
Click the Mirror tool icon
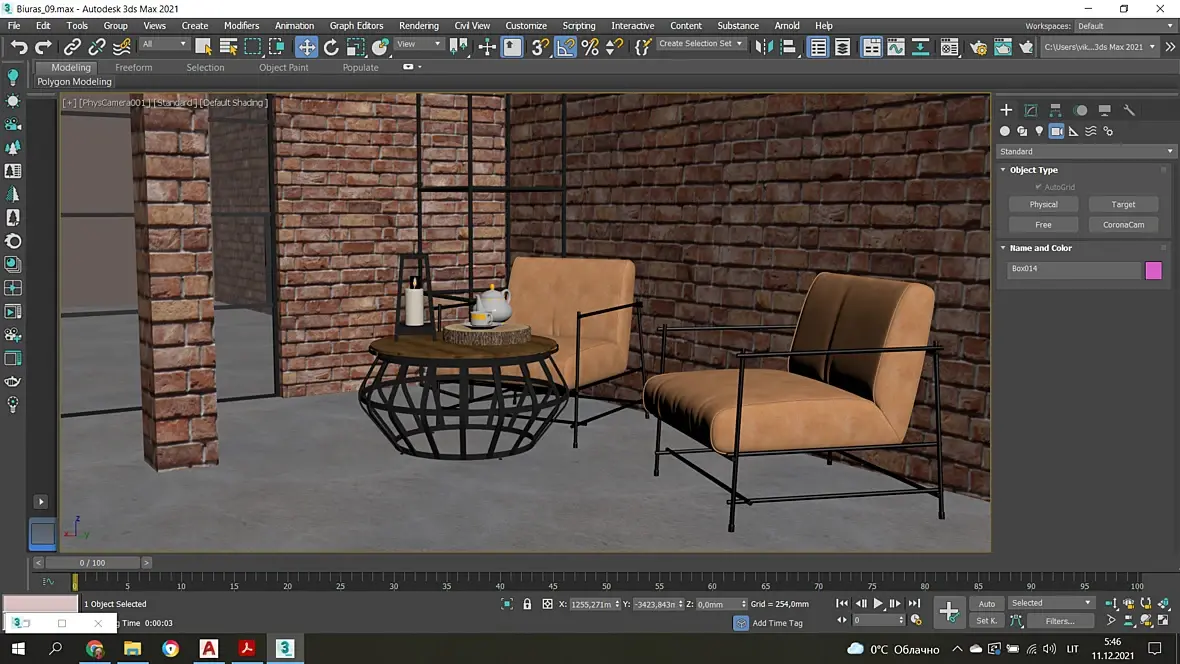tap(763, 47)
